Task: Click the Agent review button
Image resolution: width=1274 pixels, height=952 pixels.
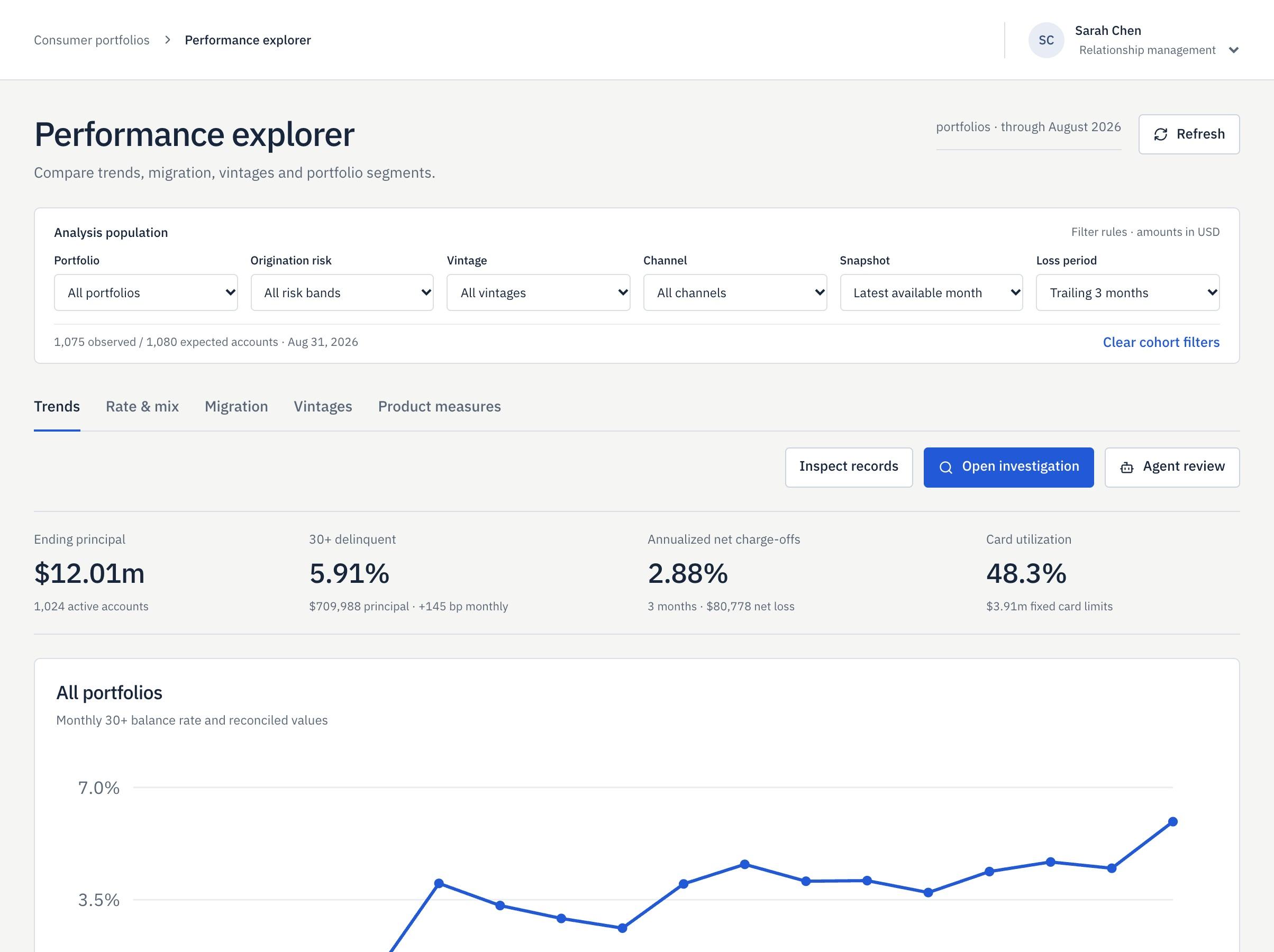Action: (1172, 467)
